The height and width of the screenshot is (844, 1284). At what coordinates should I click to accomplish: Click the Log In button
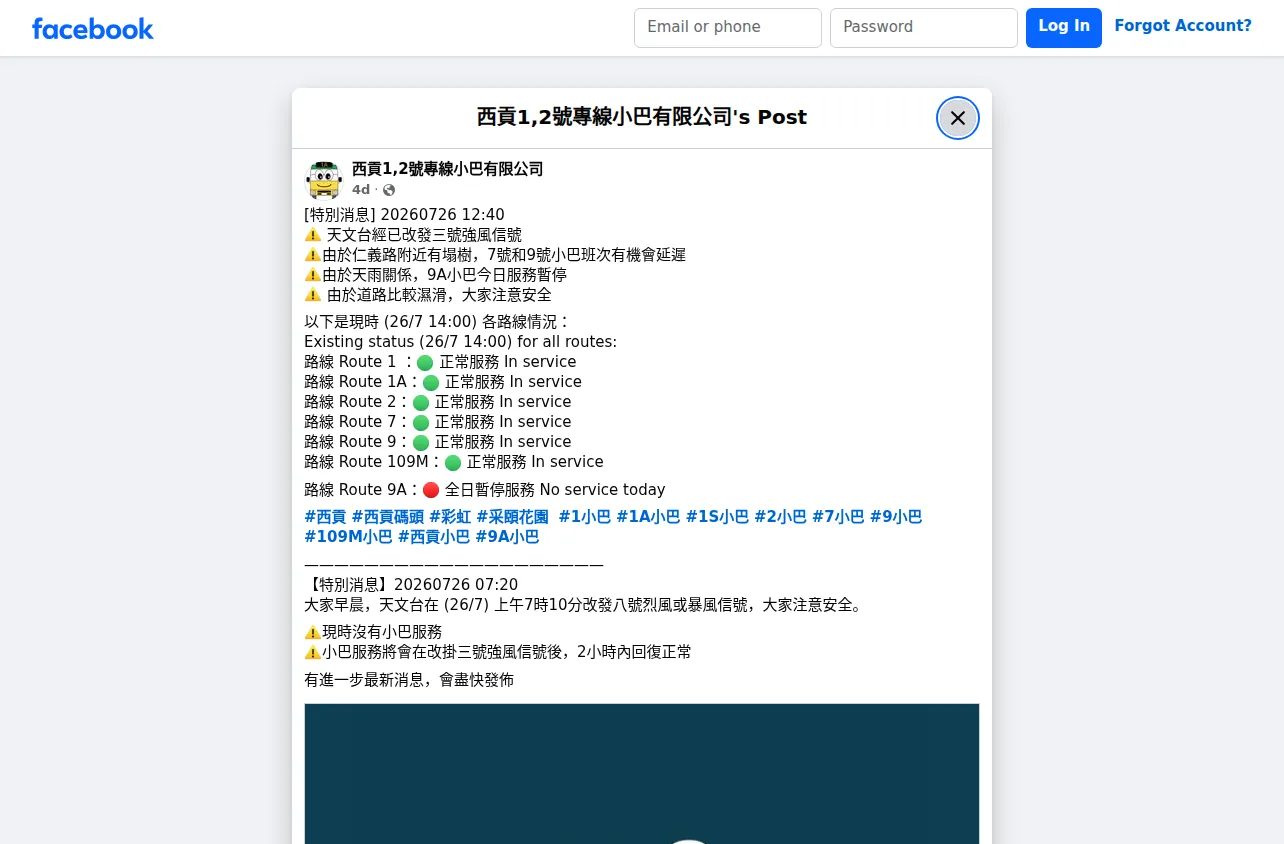(1064, 28)
